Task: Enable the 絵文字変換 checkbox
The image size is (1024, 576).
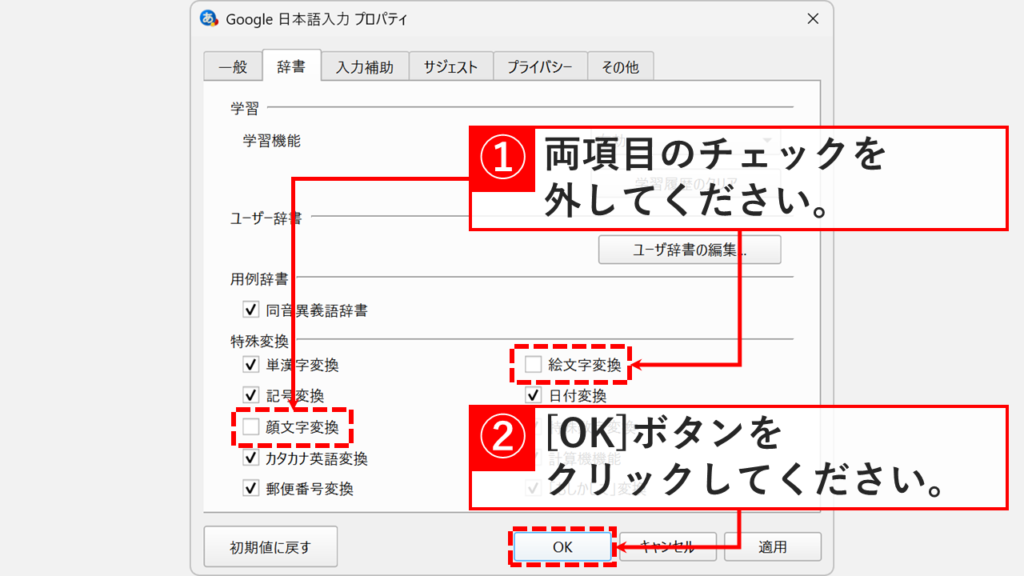Action: (x=533, y=364)
